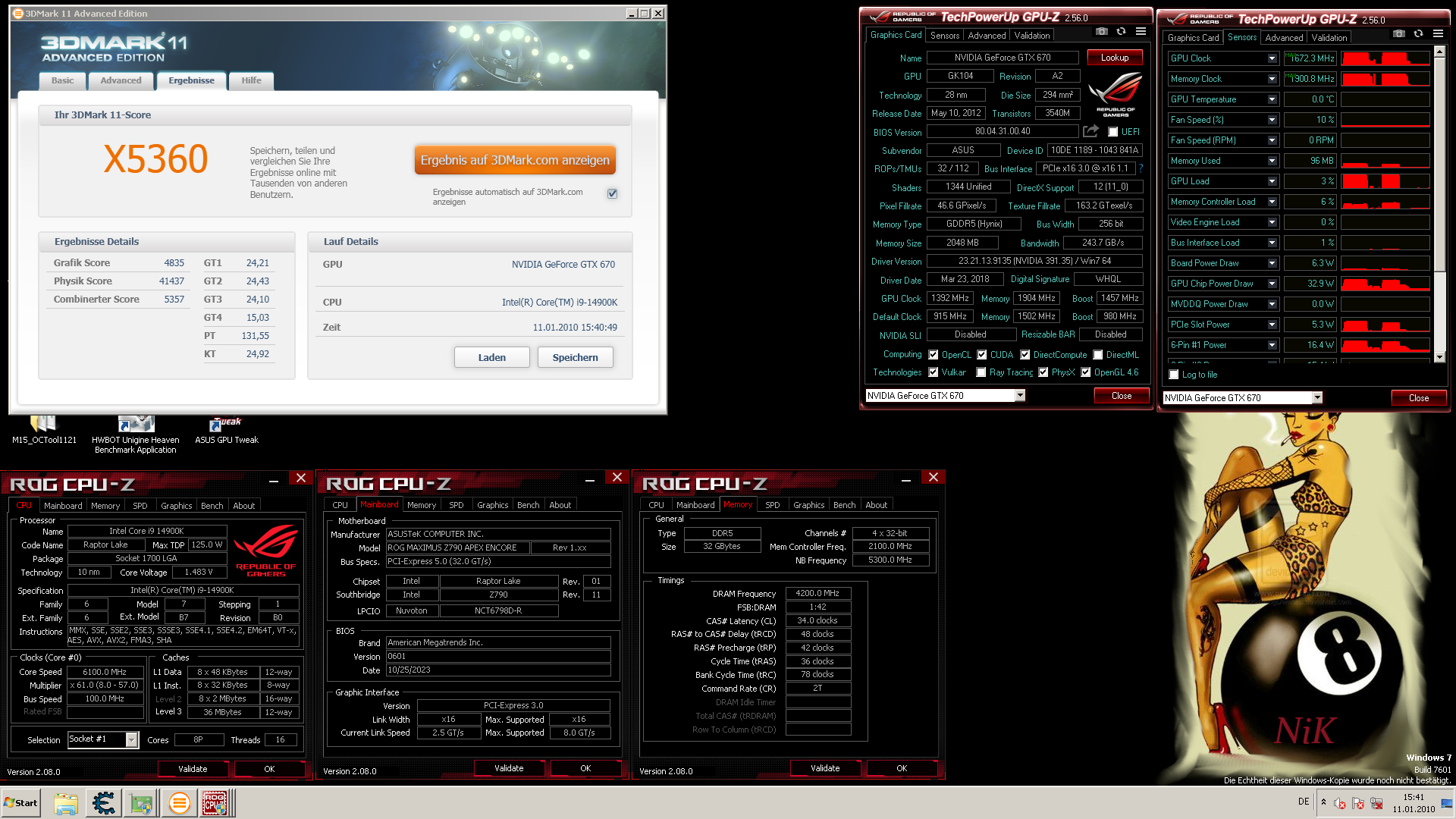Toggle the UEFI checkbox in GPU-Z

tap(1112, 132)
